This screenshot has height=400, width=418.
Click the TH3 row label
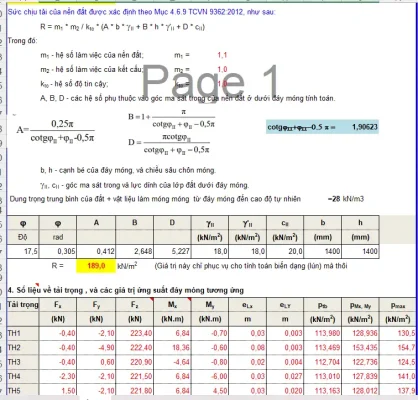(x=23, y=362)
